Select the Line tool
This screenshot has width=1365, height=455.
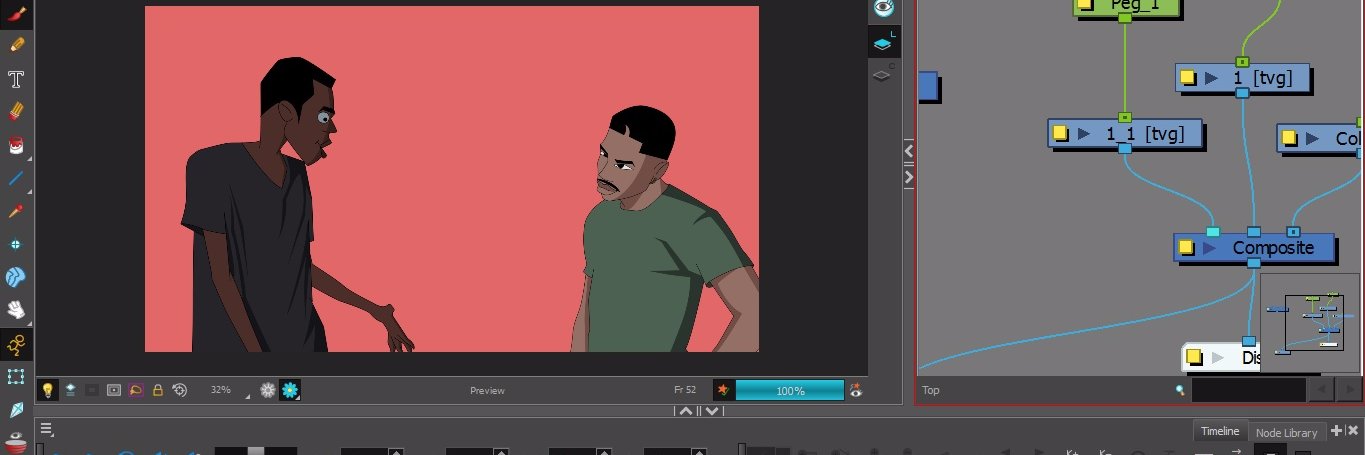point(16,178)
